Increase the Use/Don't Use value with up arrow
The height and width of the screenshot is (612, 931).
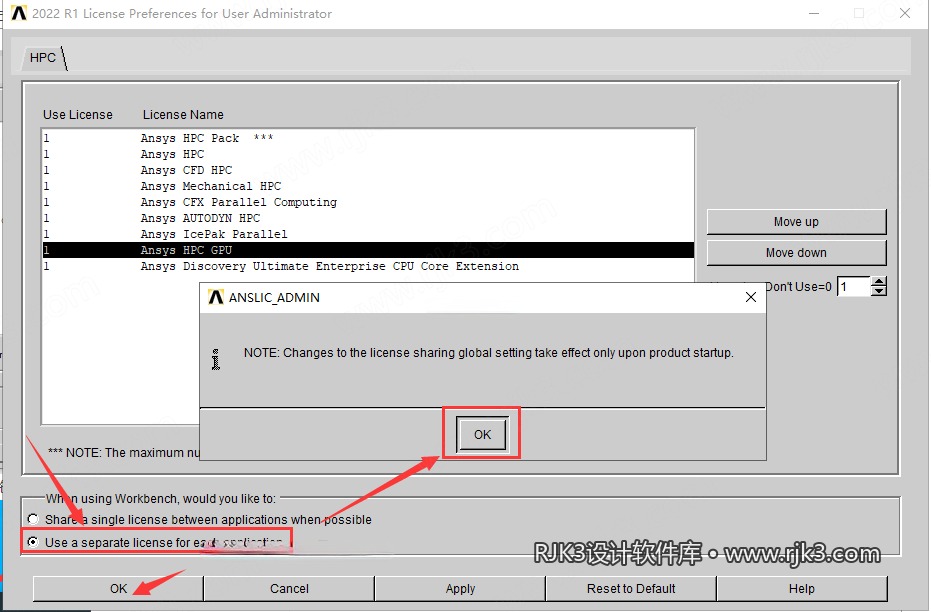[879, 281]
